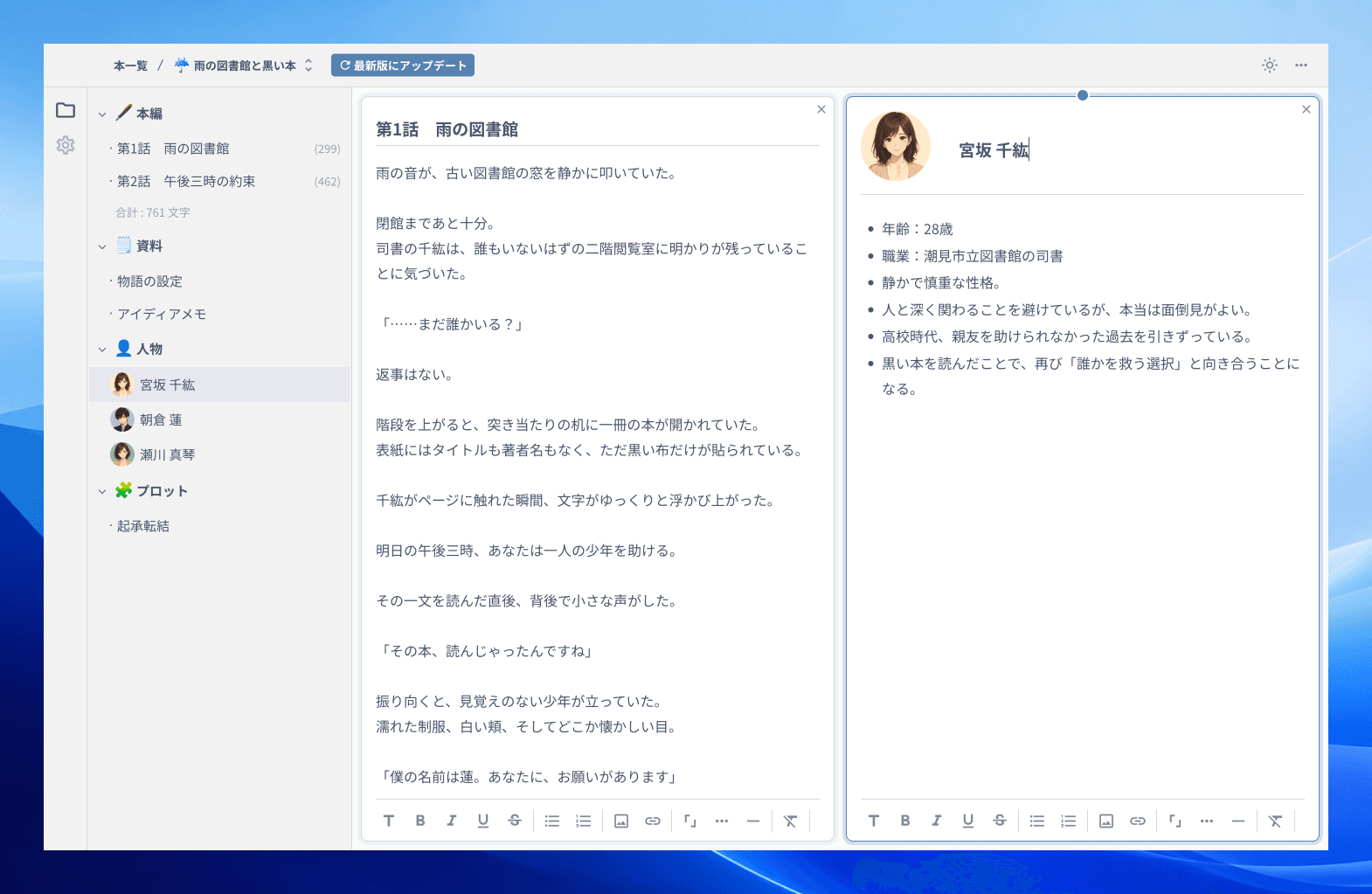Click the (299) word count for 第1話

point(328,149)
